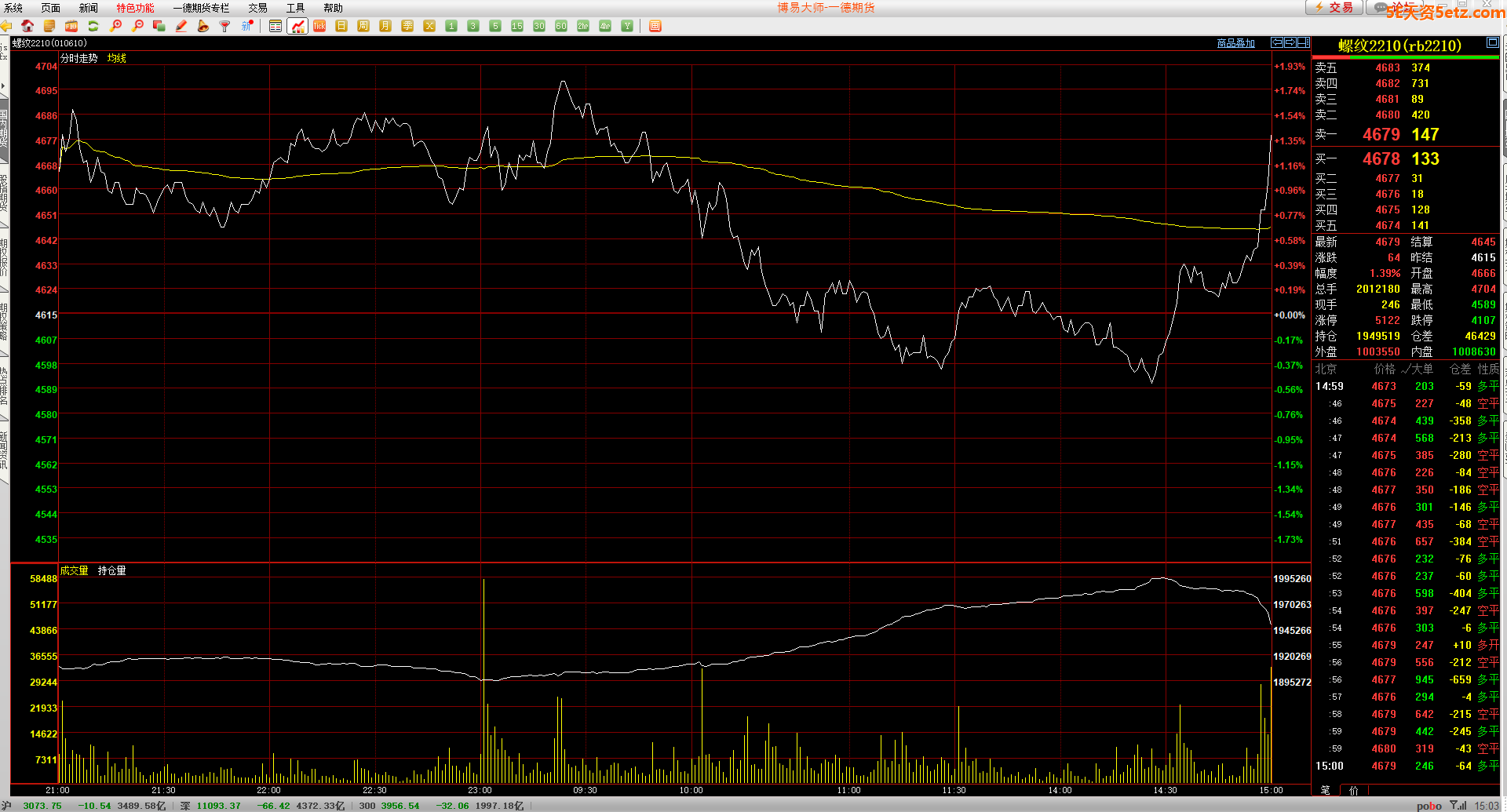The height and width of the screenshot is (812, 1507).
Task: Select the 4hr period button
Action: (x=605, y=26)
